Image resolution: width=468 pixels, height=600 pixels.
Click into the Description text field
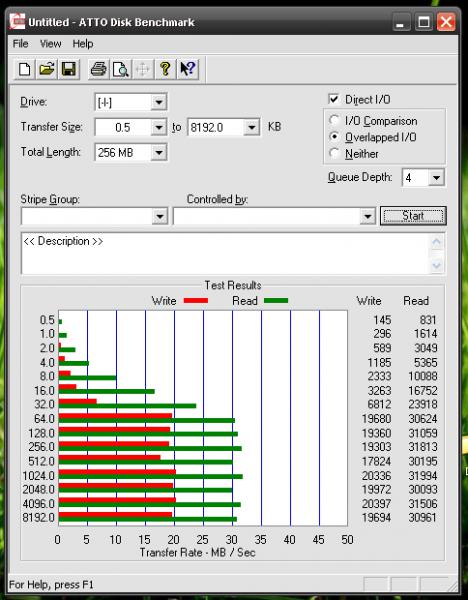point(226,253)
